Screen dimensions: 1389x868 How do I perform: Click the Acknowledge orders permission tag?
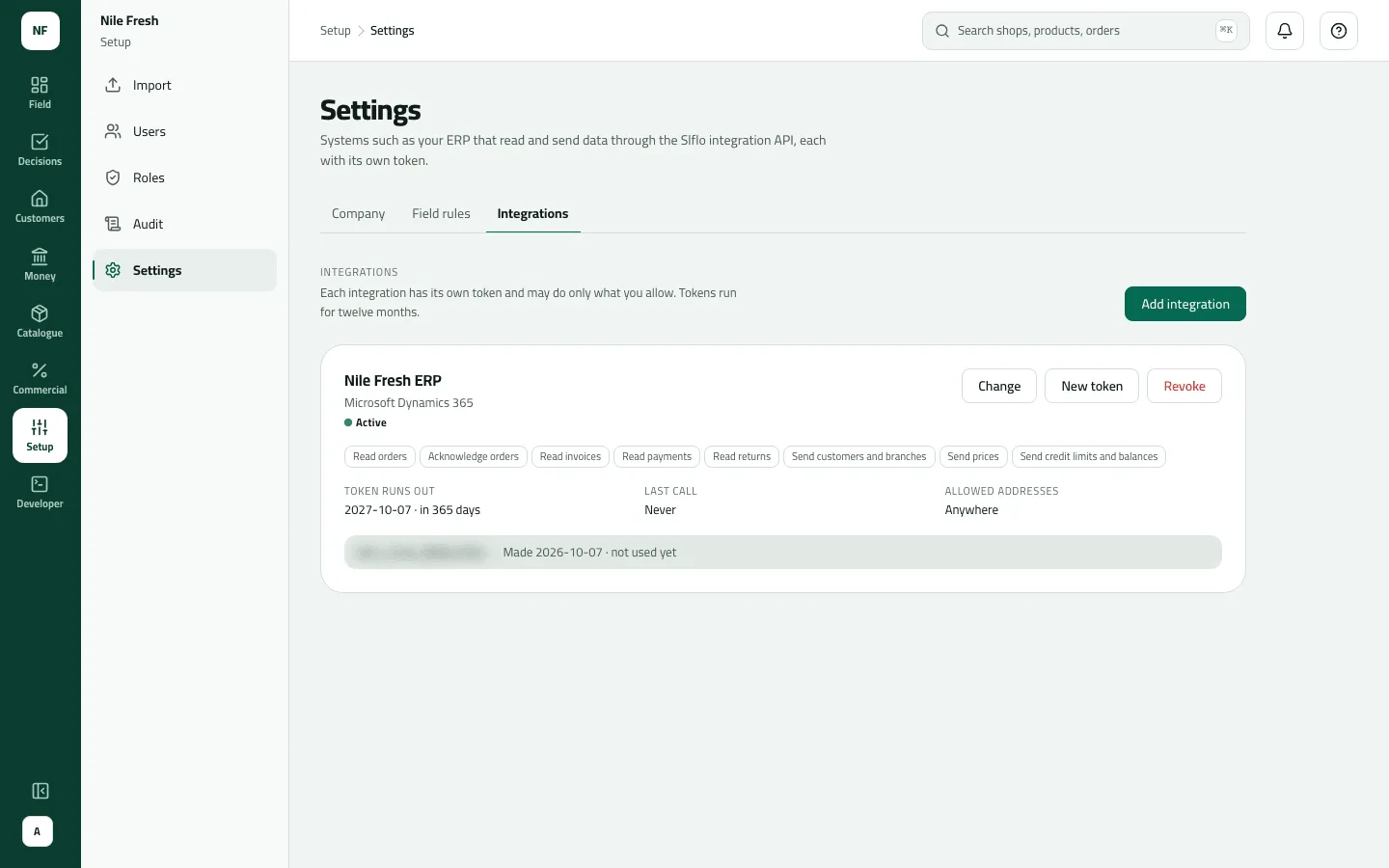click(474, 456)
